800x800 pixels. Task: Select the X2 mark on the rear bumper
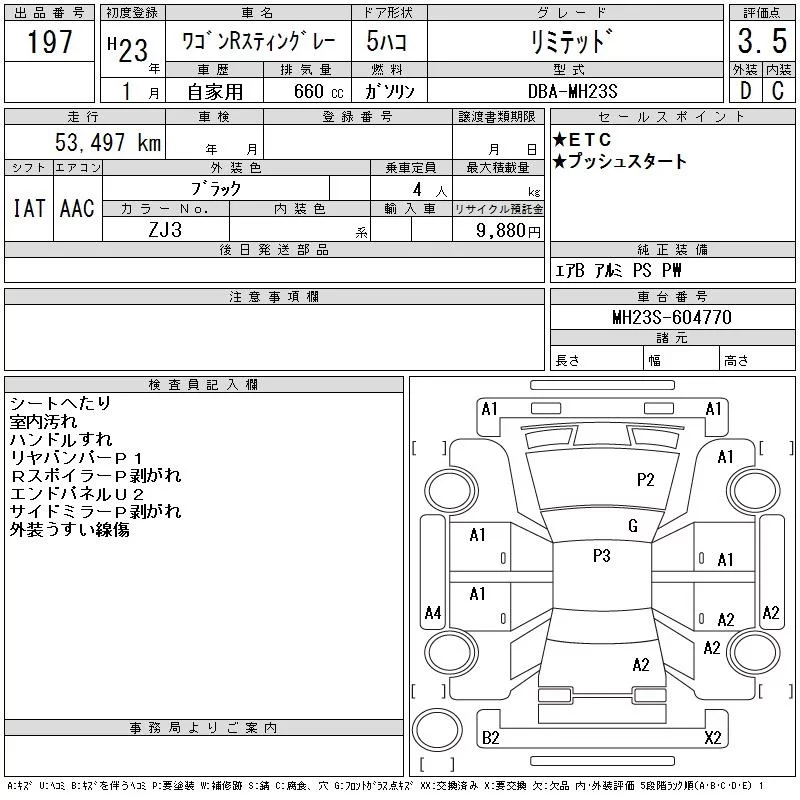(713, 738)
